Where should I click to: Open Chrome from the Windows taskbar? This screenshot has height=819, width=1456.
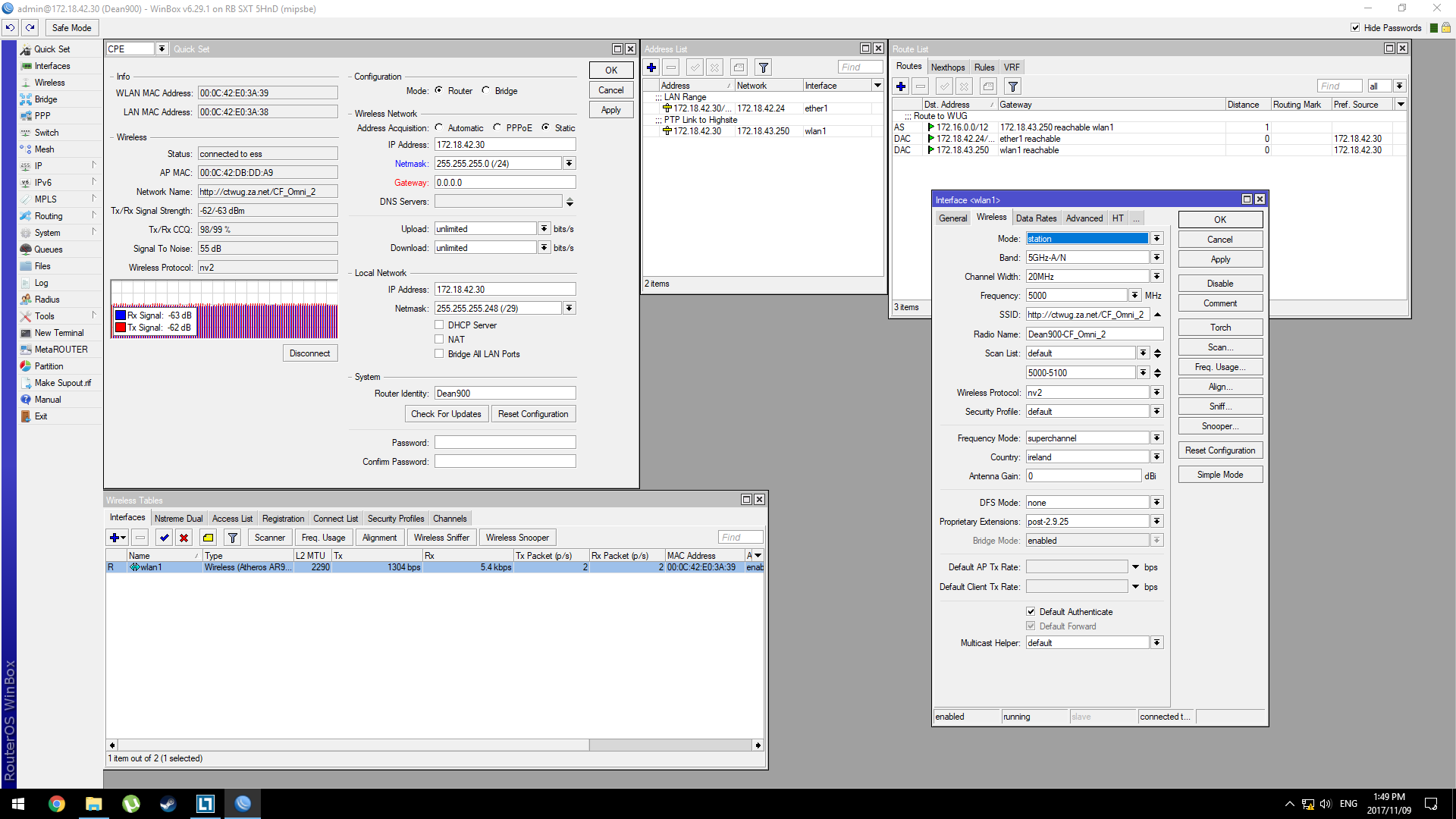(x=57, y=804)
